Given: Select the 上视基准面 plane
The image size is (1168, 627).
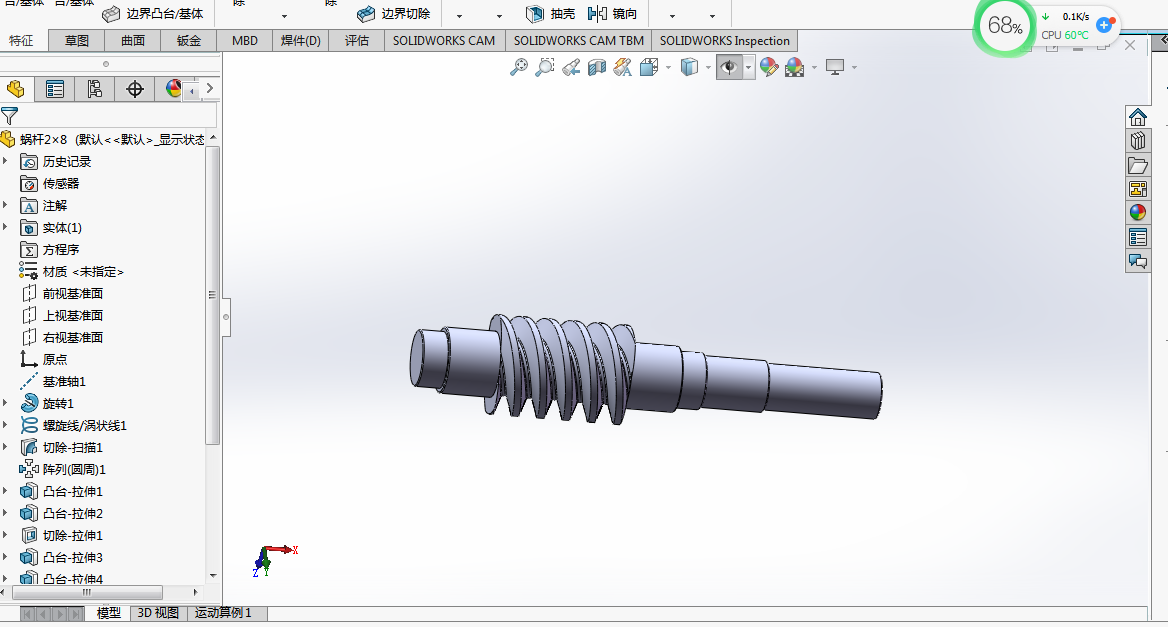Looking at the screenshot, I should (x=63, y=315).
